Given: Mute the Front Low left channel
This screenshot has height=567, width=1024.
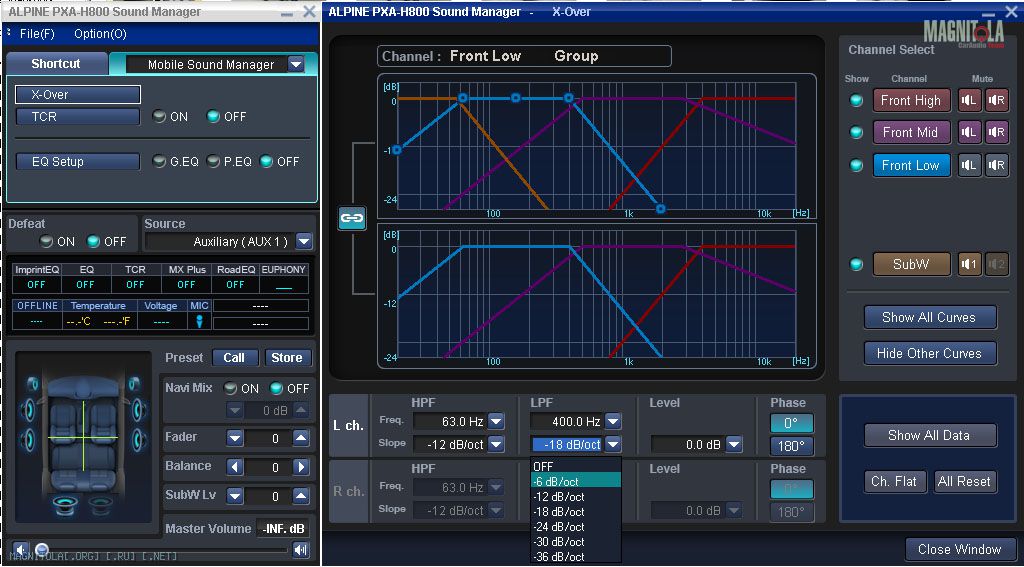Looking at the screenshot, I should [969, 165].
